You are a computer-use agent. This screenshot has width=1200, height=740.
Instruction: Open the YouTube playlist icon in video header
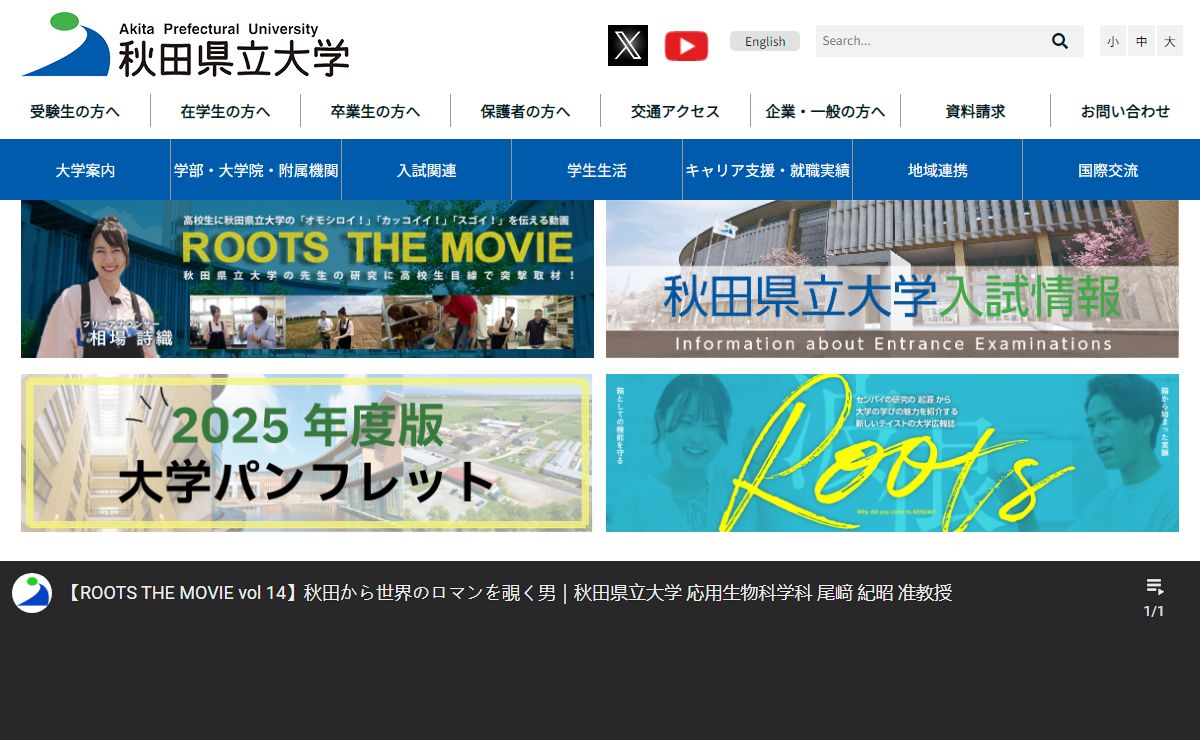(1154, 586)
